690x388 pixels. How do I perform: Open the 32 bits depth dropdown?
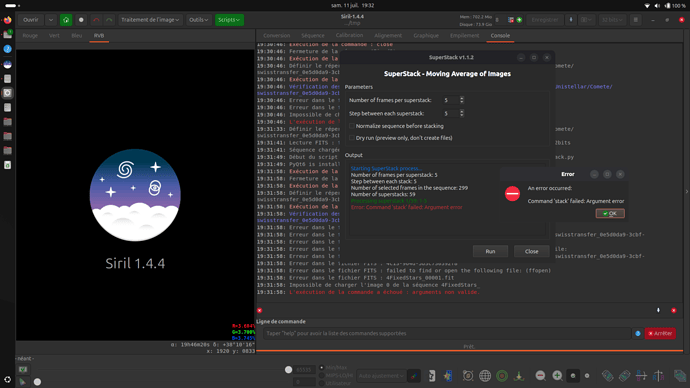point(612,20)
